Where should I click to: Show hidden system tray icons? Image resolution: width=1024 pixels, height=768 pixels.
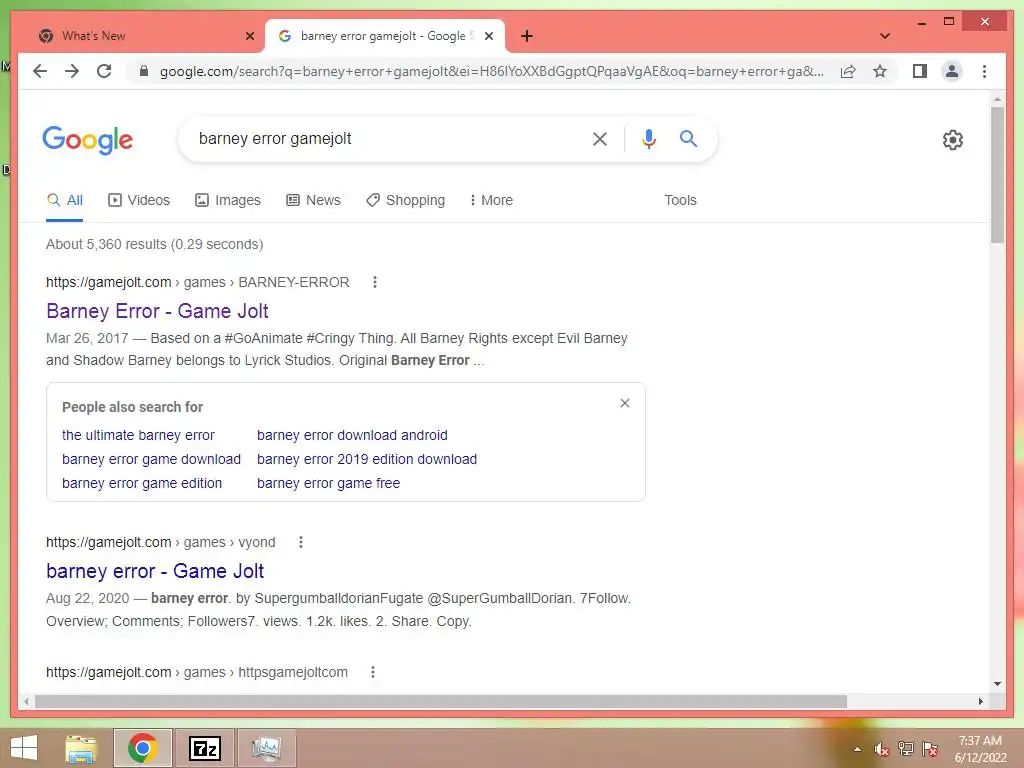coord(857,749)
